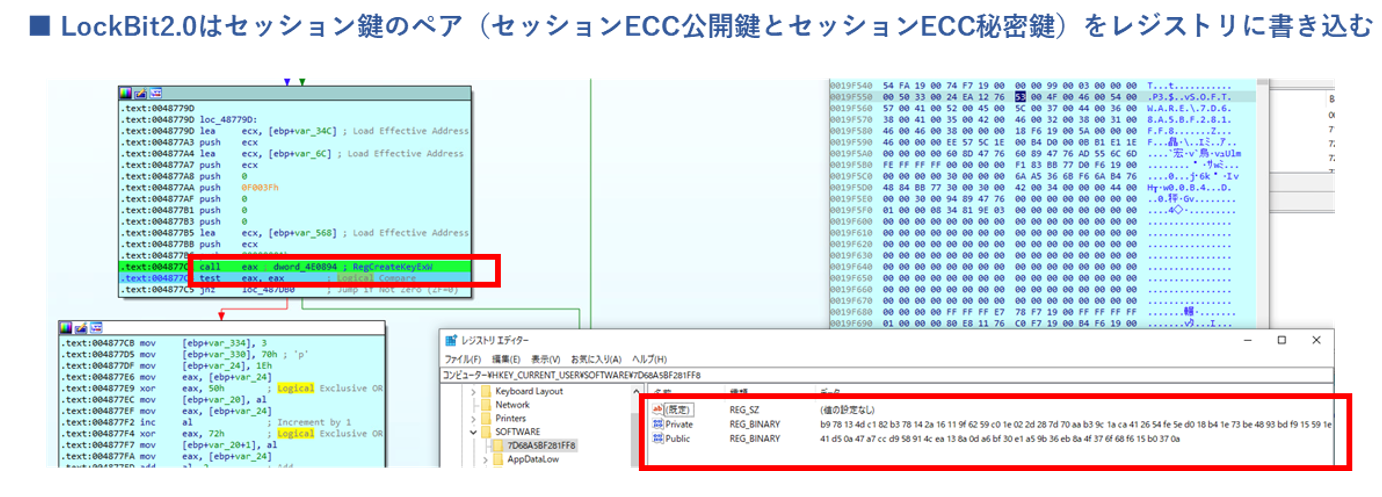Open the お気に入り(A) menu
This screenshot has width=1382, height=497.
(x=596, y=358)
